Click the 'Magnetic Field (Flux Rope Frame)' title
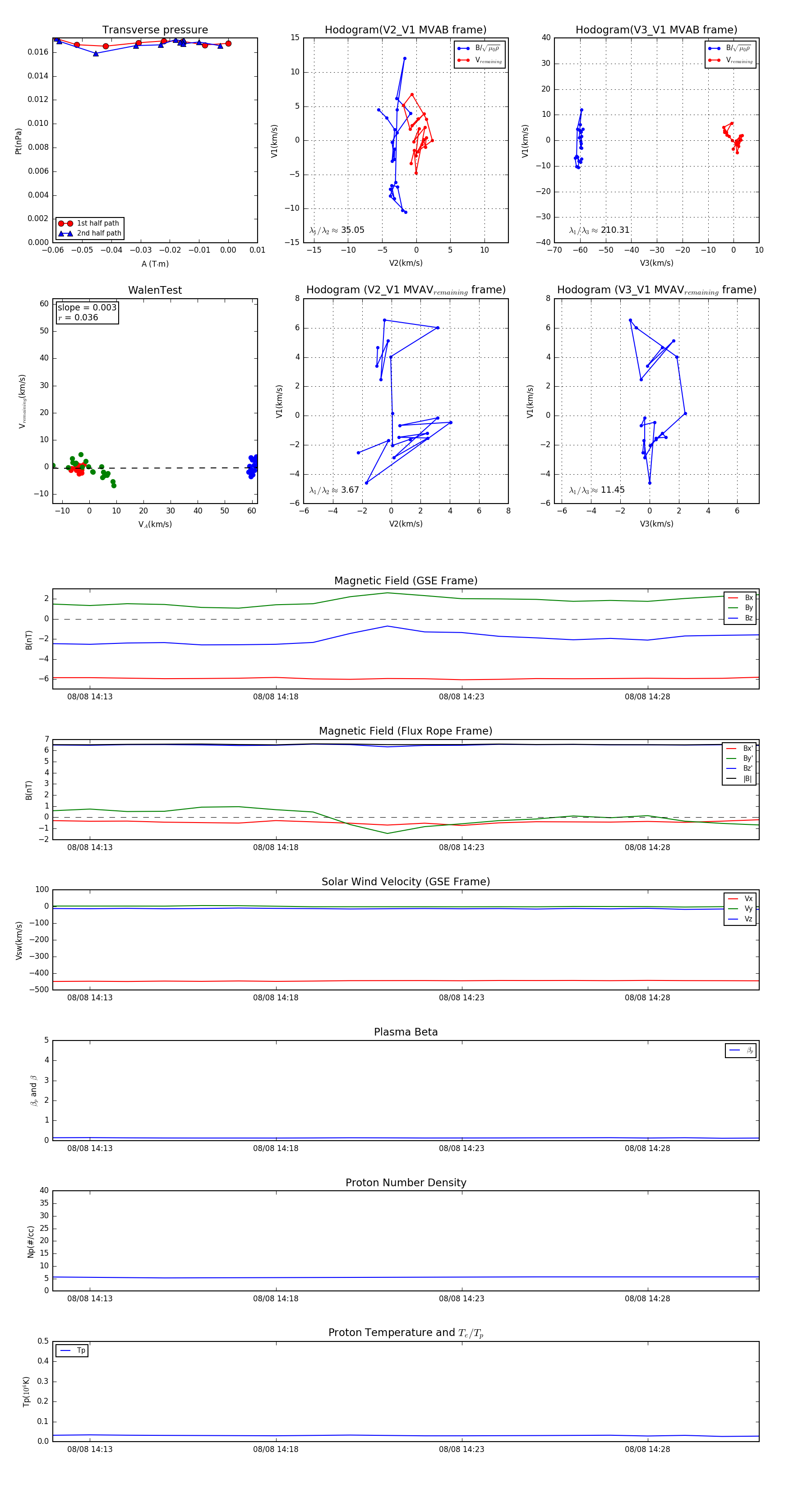 406,731
